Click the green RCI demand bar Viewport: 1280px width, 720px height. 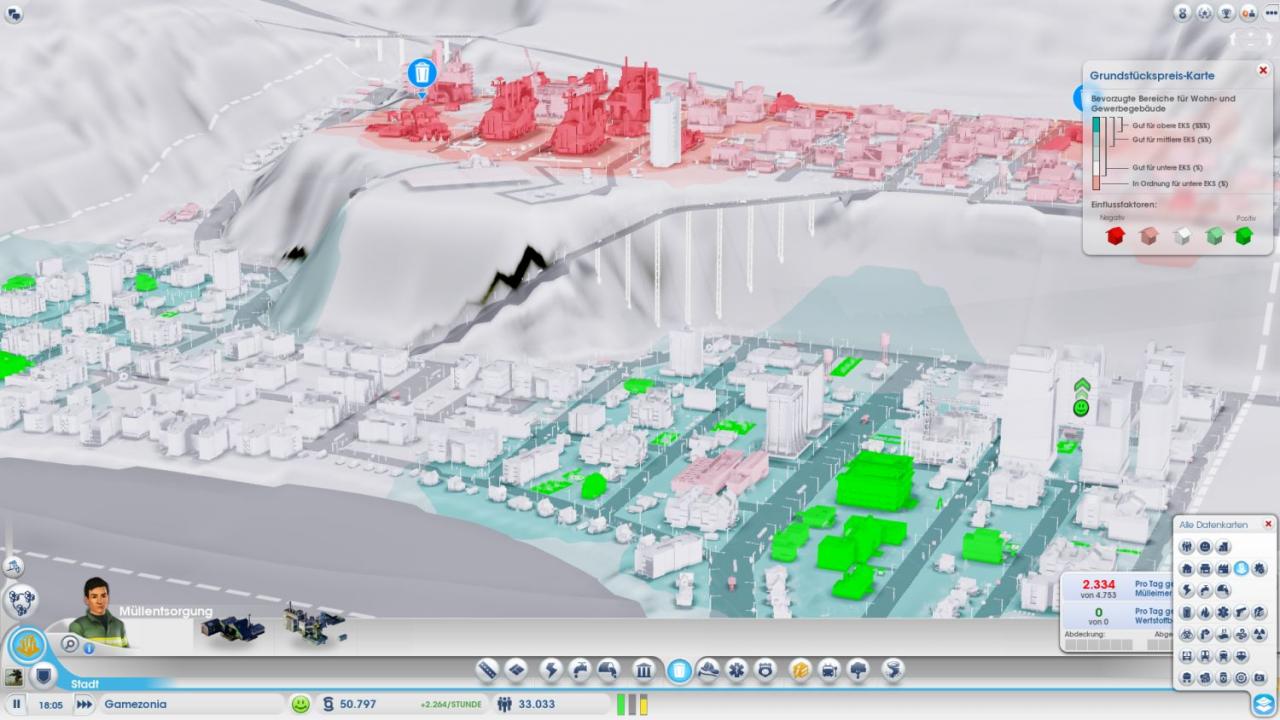621,704
